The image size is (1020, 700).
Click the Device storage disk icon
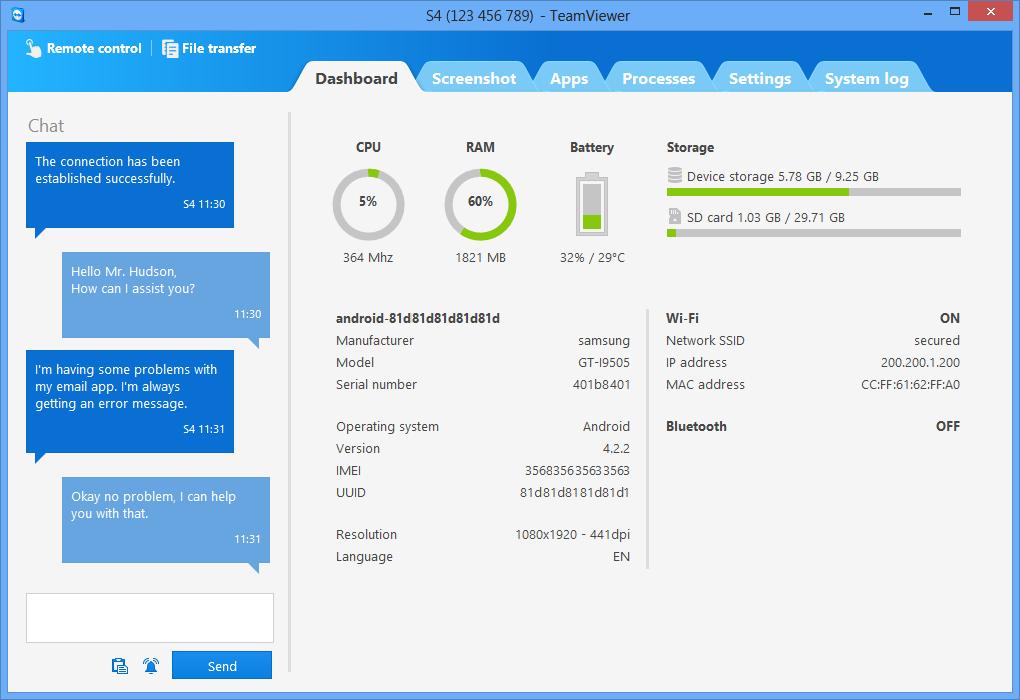674,176
